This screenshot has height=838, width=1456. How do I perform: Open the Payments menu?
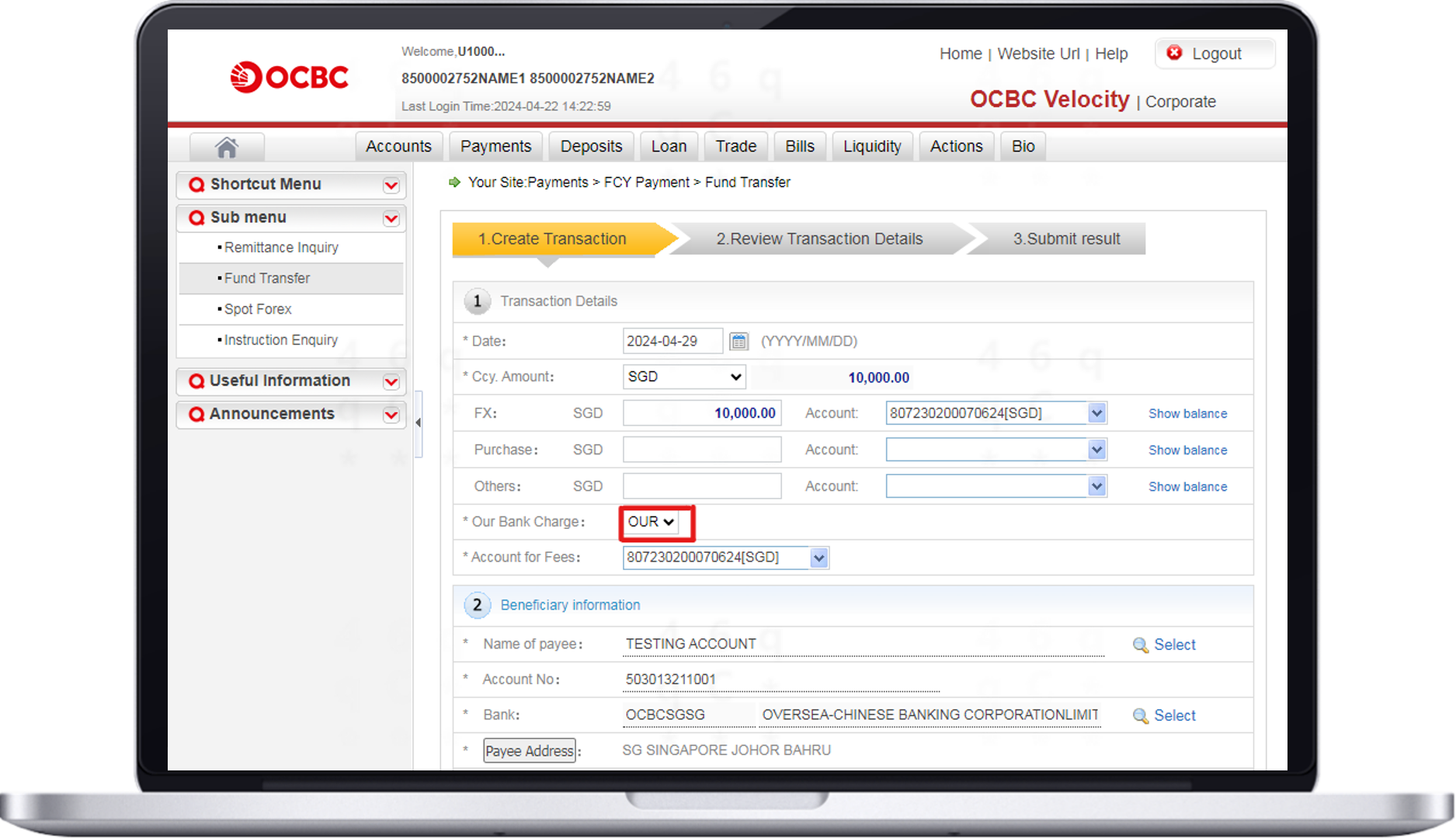click(x=495, y=147)
